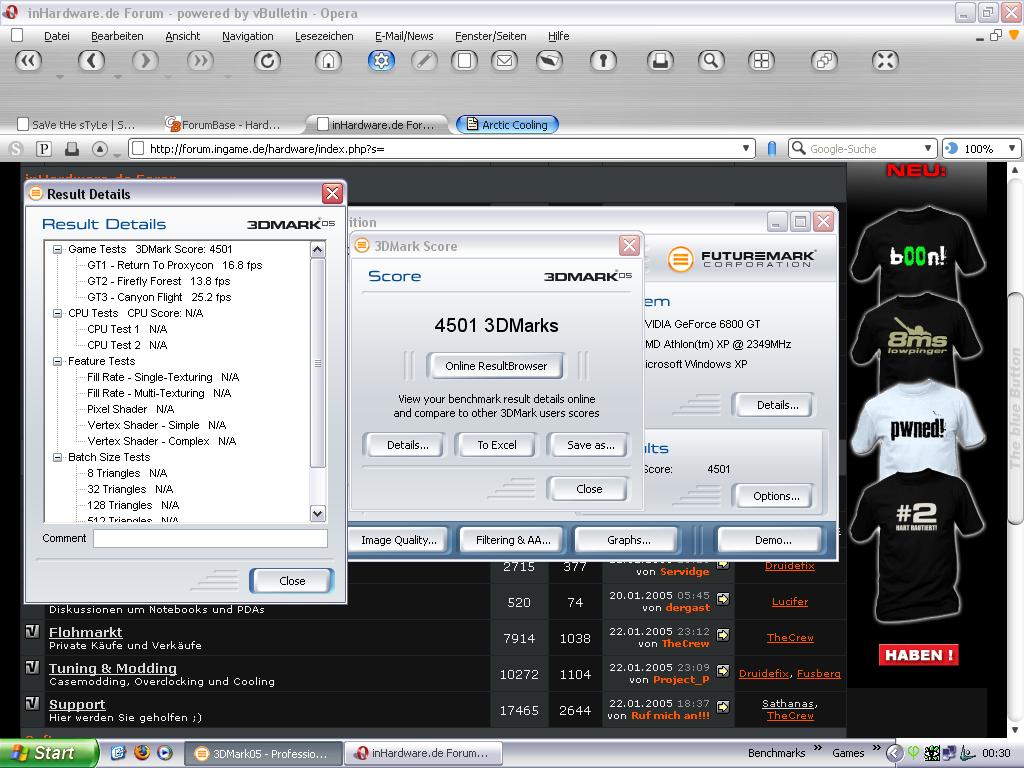Cascade windows using the overlapping pages icon
1024x768 pixels.
click(824, 61)
